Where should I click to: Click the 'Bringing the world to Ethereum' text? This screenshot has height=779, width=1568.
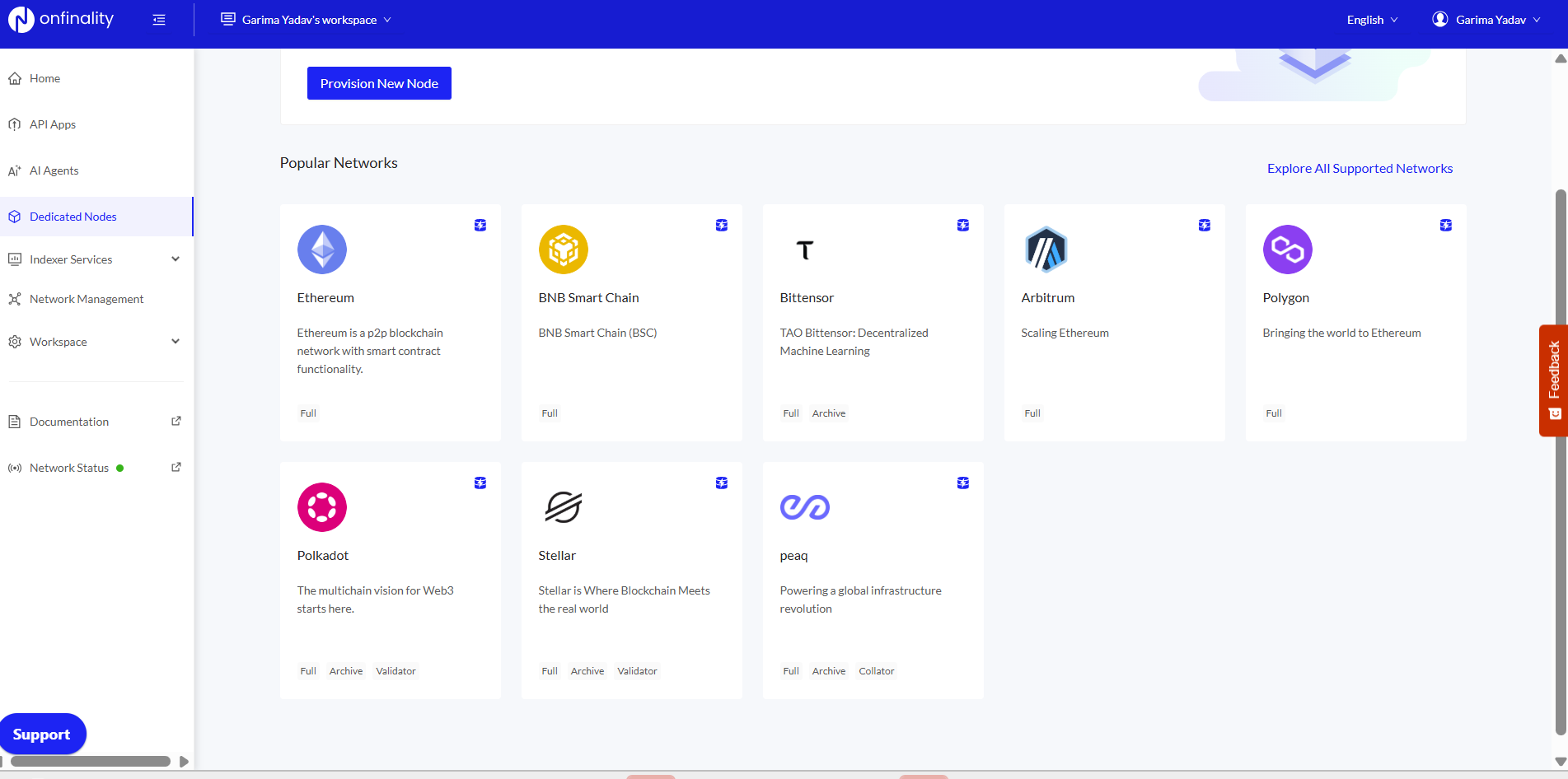coord(1341,333)
